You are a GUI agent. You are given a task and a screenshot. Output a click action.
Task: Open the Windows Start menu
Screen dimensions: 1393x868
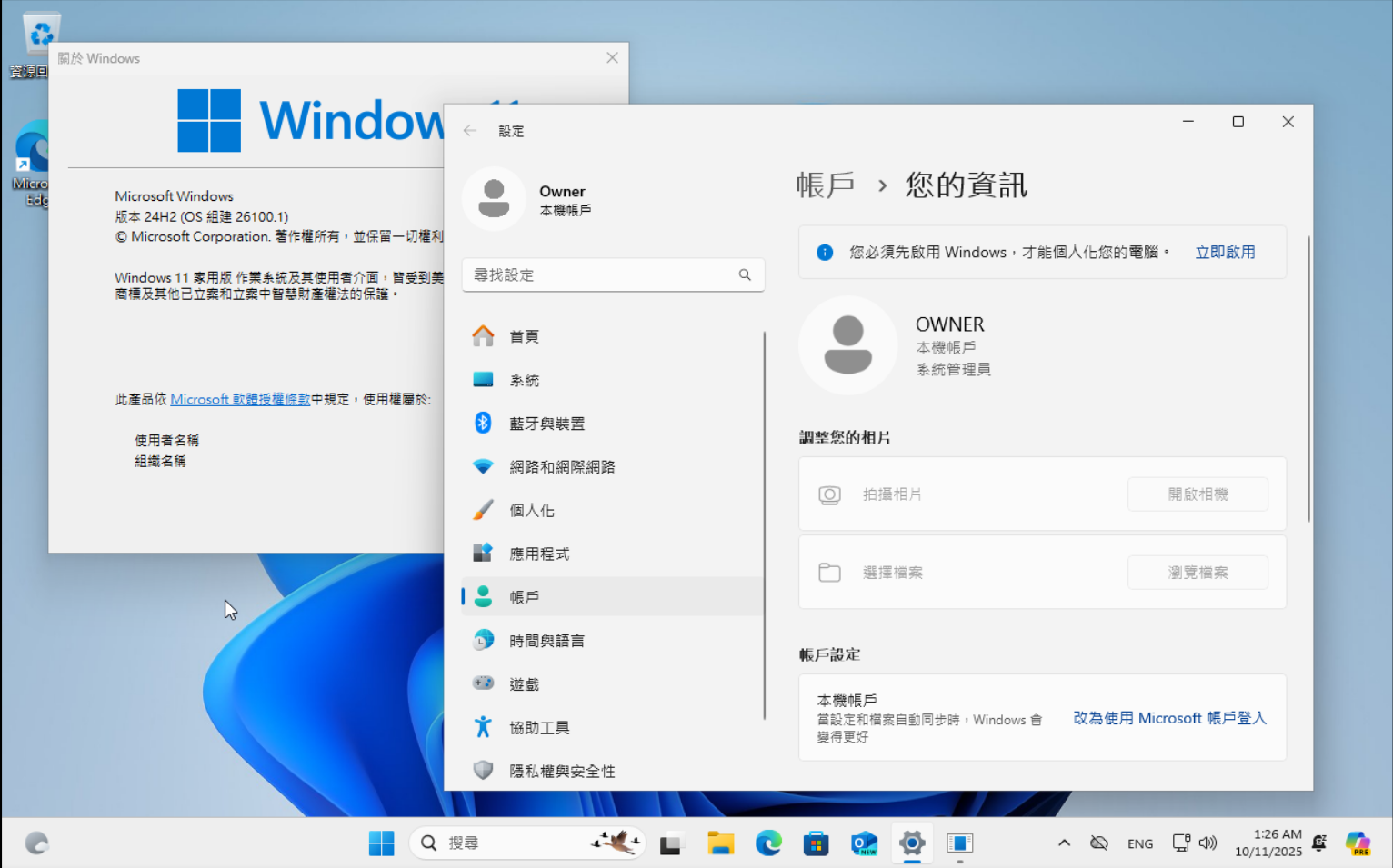(382, 843)
